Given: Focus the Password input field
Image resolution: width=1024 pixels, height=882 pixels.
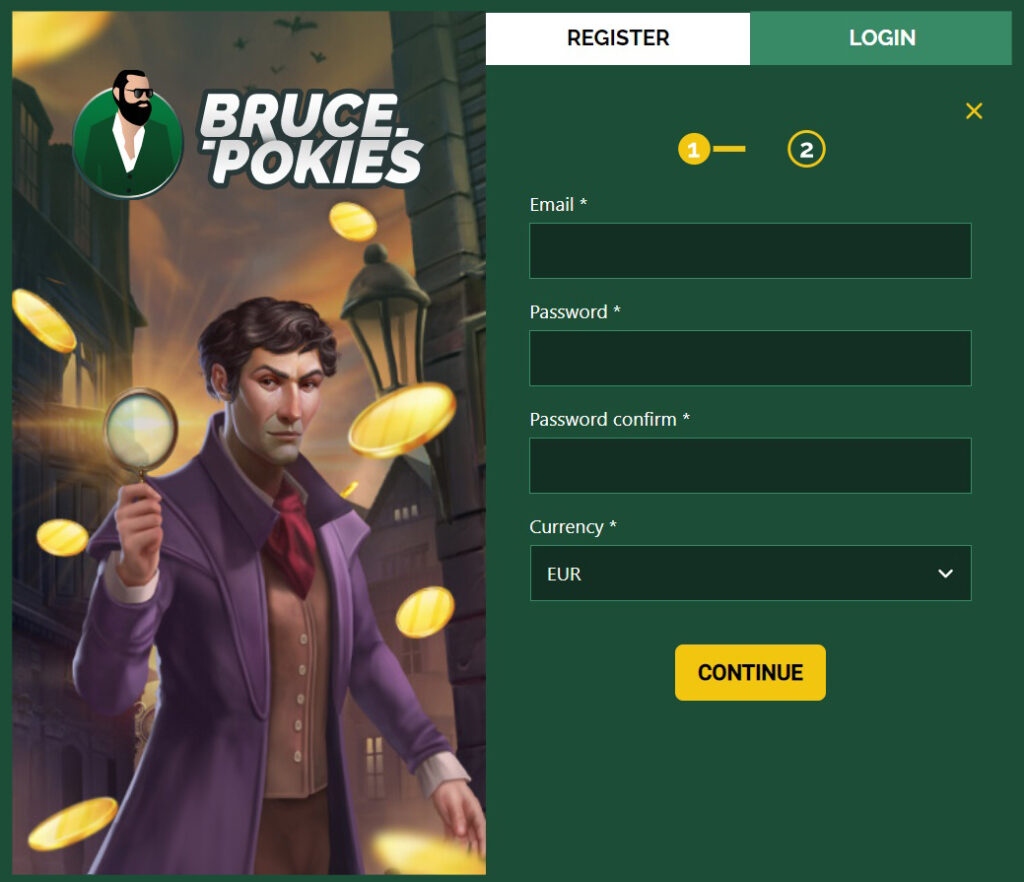Looking at the screenshot, I should [x=750, y=358].
